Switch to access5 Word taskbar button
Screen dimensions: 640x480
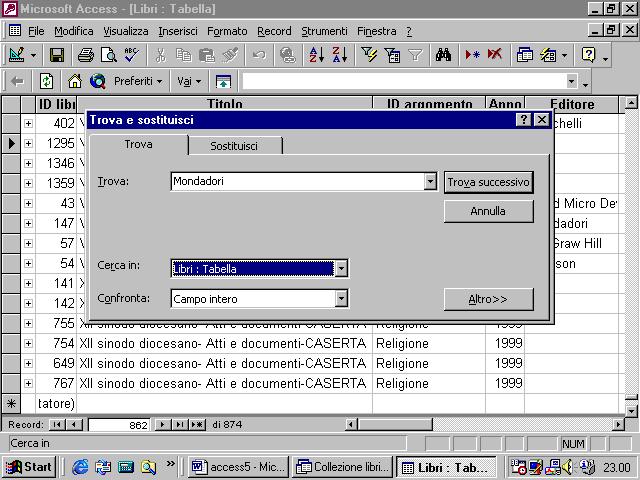(x=238, y=467)
